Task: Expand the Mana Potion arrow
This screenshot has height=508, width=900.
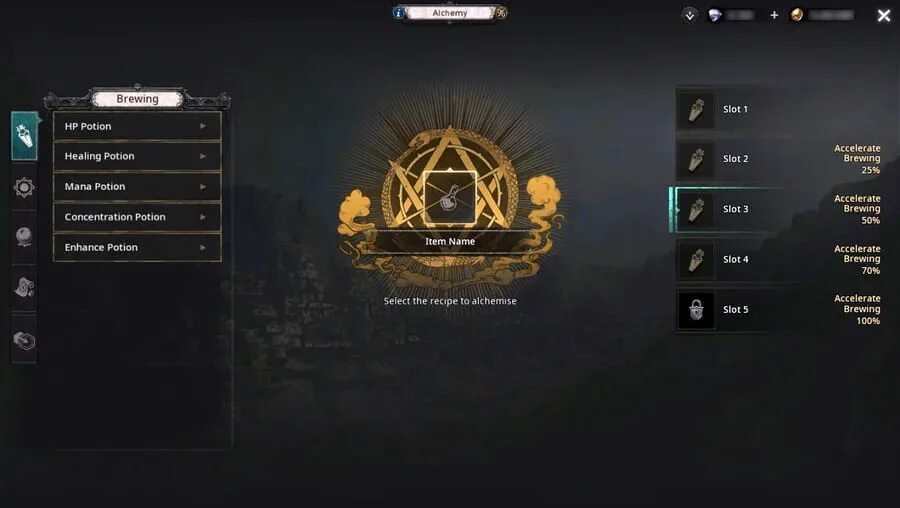Action: (203, 187)
